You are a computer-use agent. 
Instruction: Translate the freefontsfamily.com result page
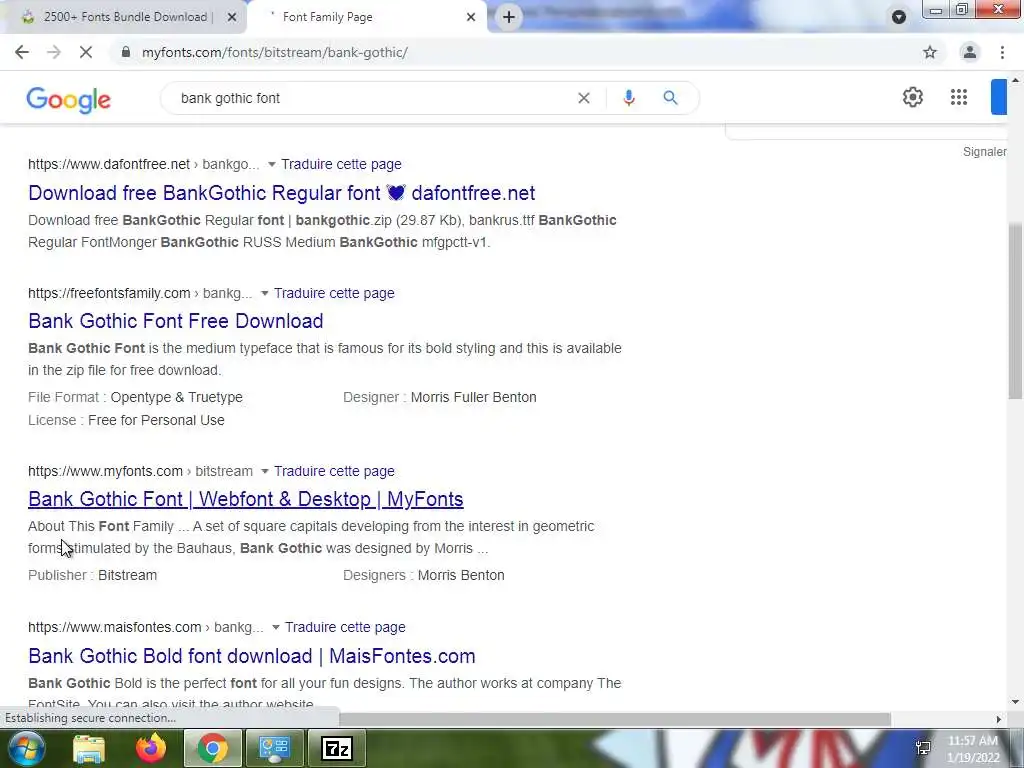click(x=334, y=293)
